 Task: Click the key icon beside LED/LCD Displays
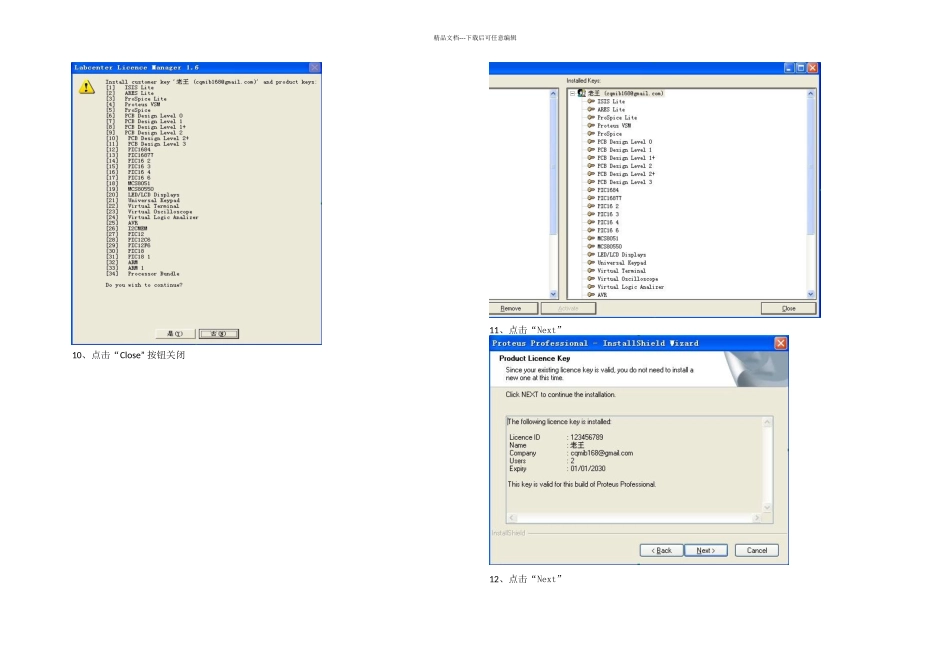tap(591, 254)
